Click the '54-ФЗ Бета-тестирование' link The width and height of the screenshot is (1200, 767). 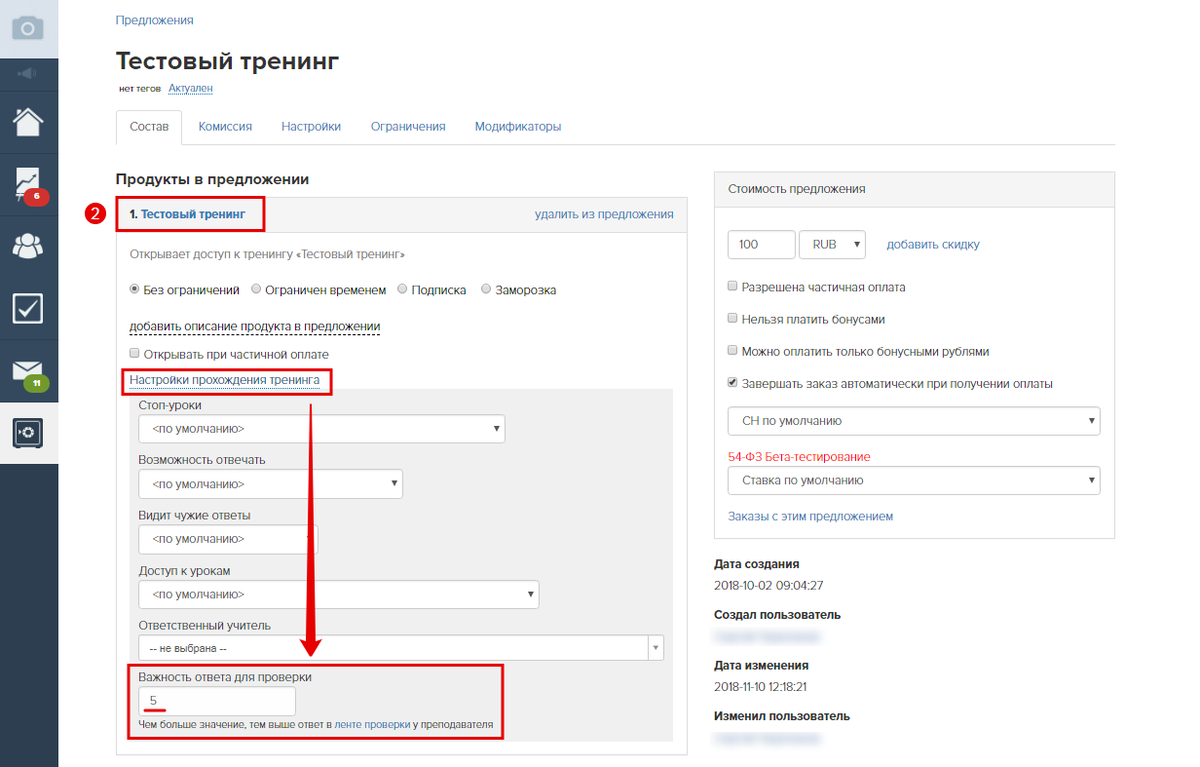point(799,456)
